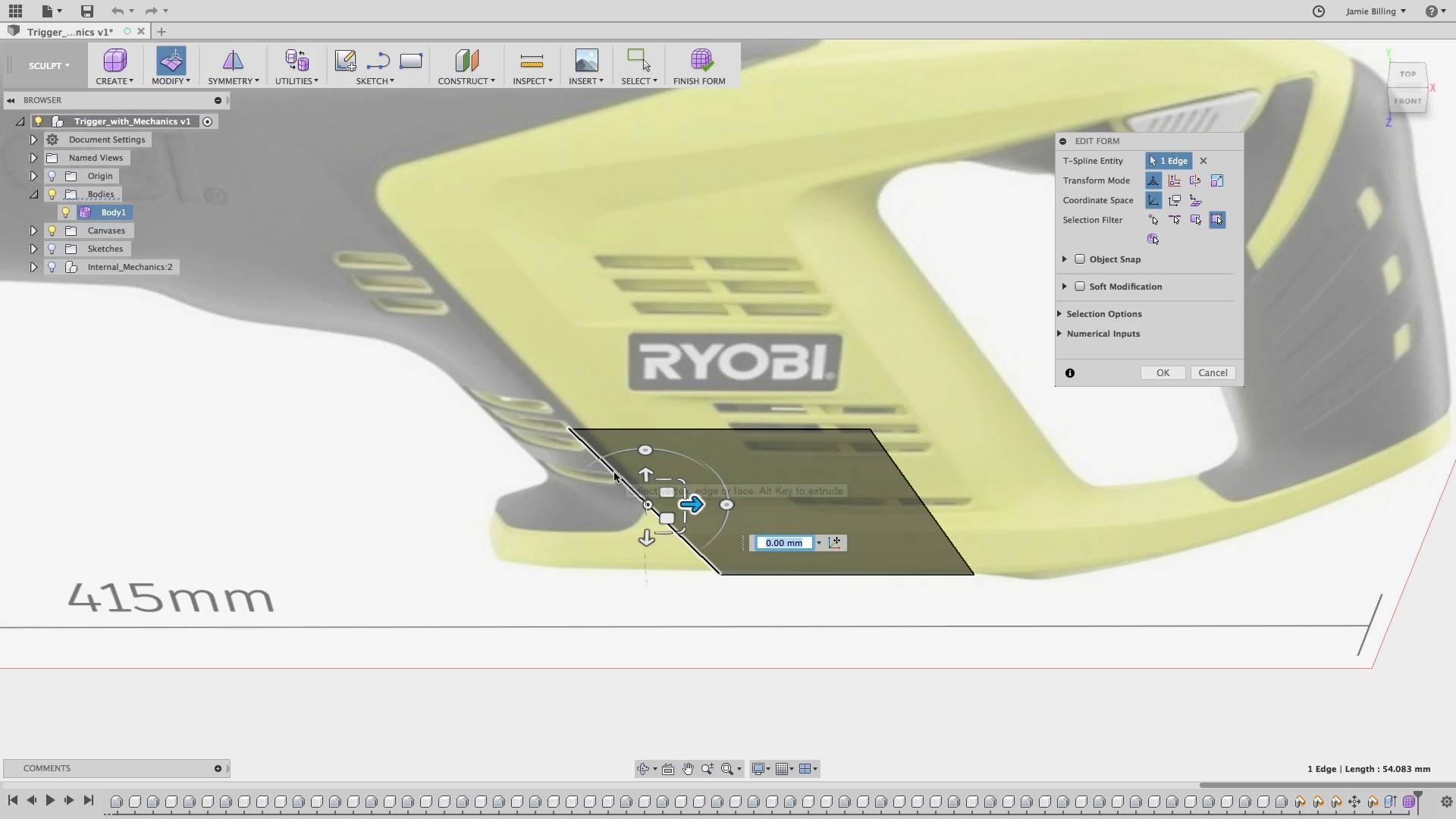
Task: Click Cancel in the Edit Form dialog
Action: pyautogui.click(x=1213, y=372)
